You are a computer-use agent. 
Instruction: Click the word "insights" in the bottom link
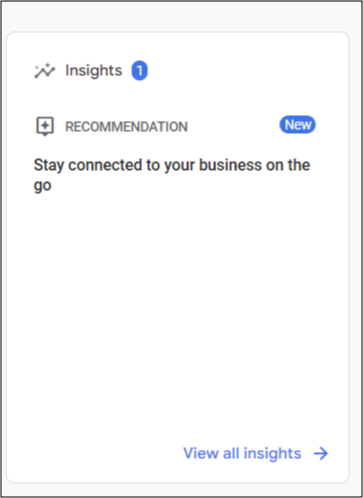point(272,454)
